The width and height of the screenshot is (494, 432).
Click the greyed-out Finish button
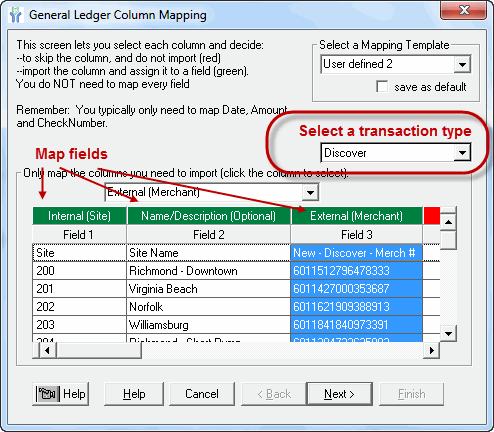pyautogui.click(x=412, y=394)
